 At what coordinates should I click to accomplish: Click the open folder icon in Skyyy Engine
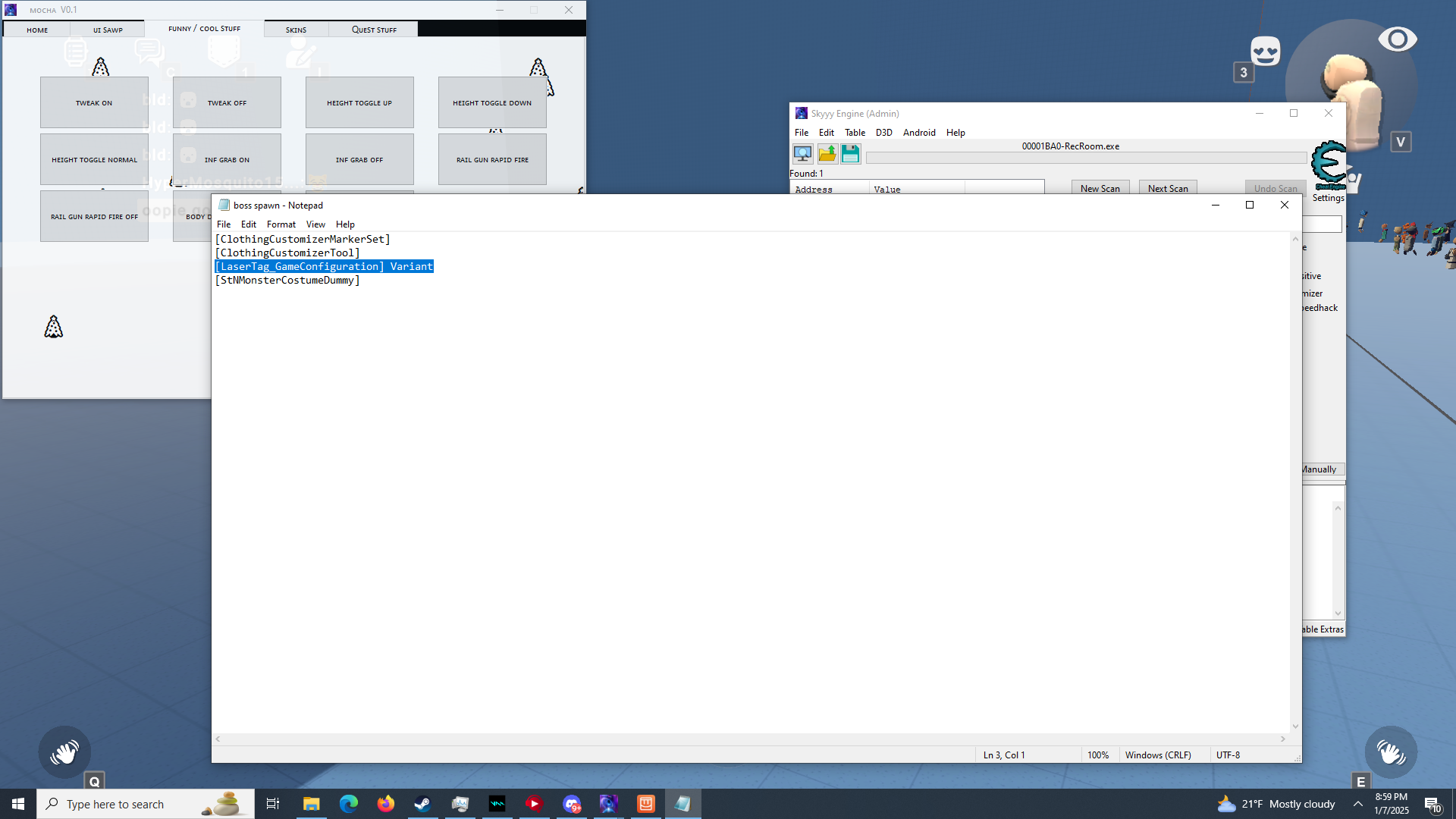tap(827, 154)
